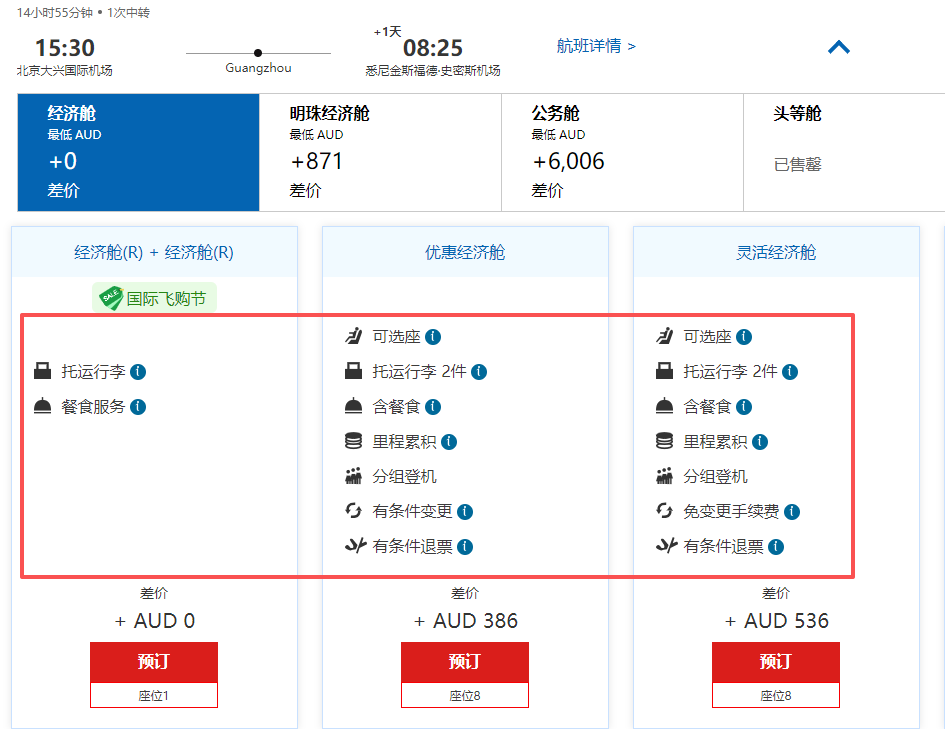This screenshot has width=945, height=729.
Task: Click the 灵活经济舱 fare card header
Action: pos(776,252)
